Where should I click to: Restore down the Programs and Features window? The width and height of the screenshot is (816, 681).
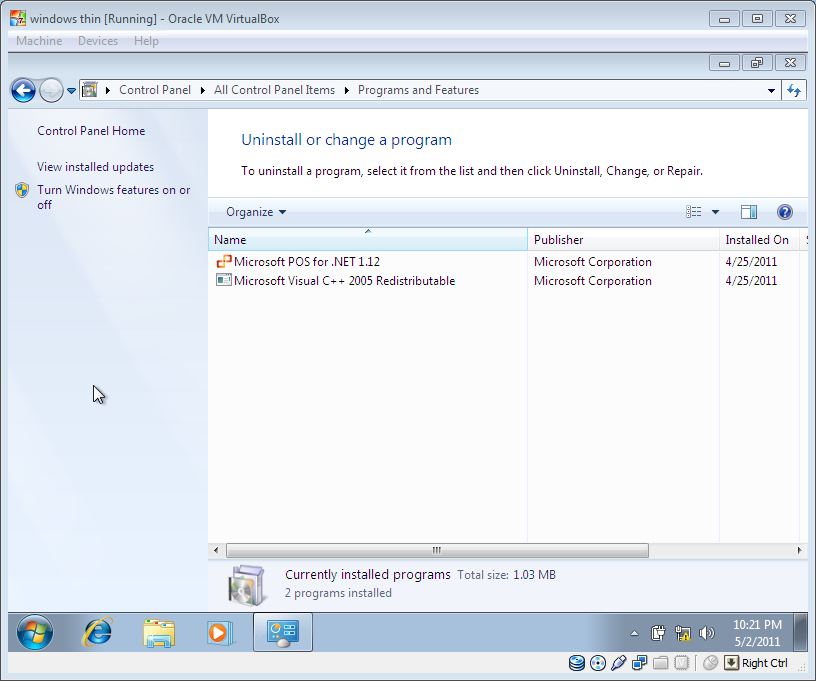click(757, 63)
